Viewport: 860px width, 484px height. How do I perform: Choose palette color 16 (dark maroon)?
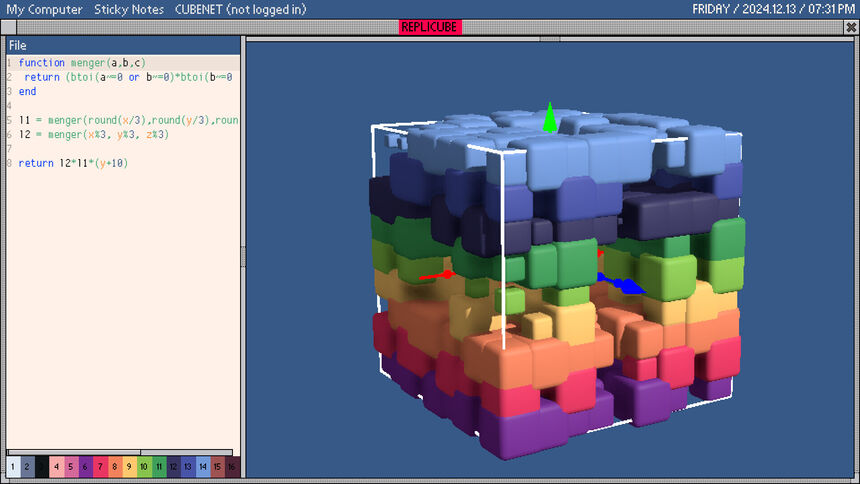click(232, 466)
